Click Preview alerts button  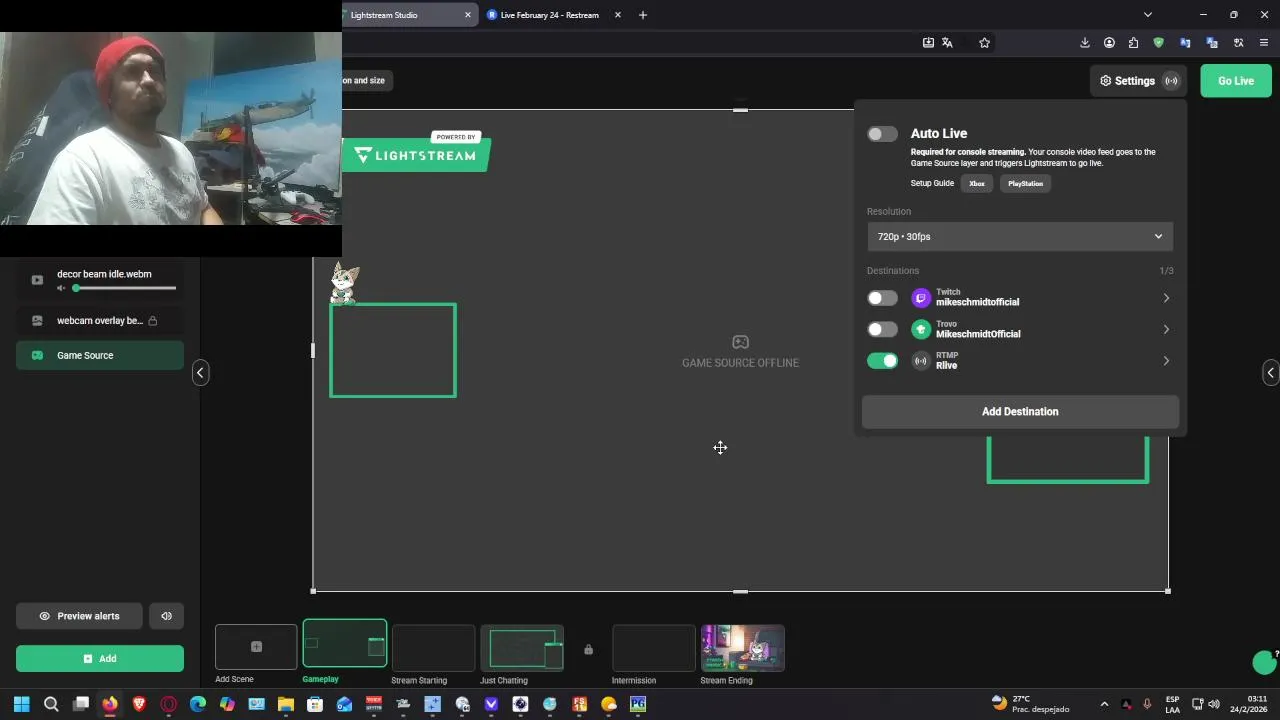[80, 616]
